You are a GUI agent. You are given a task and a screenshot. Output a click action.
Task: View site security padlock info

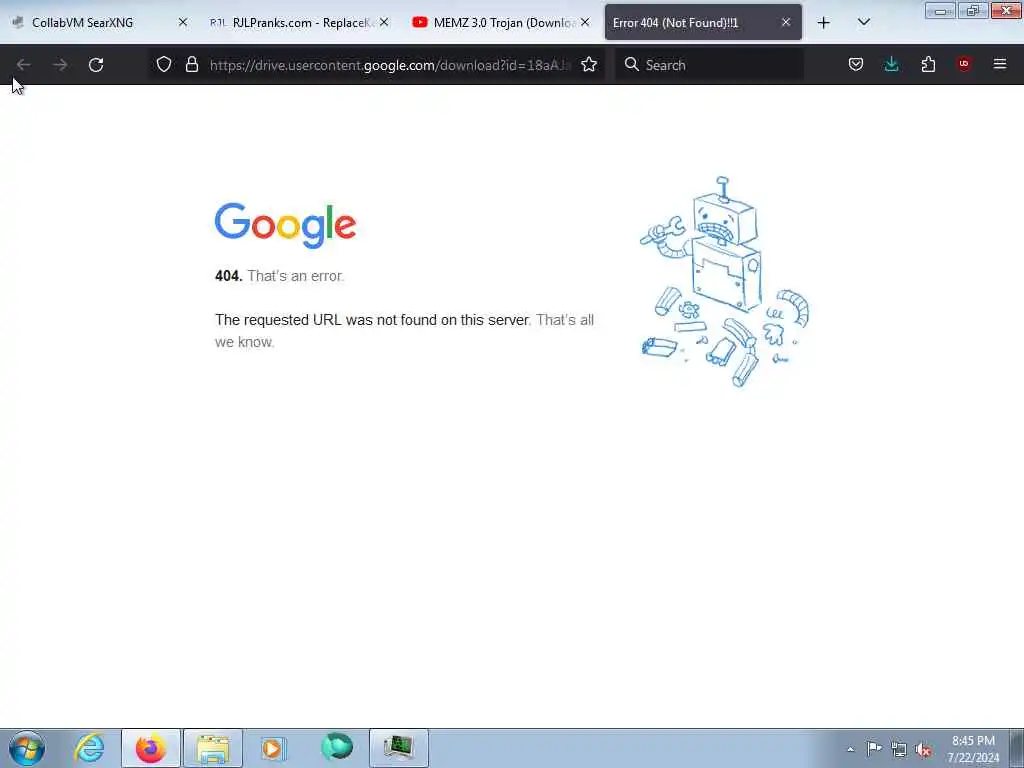pyautogui.click(x=191, y=64)
